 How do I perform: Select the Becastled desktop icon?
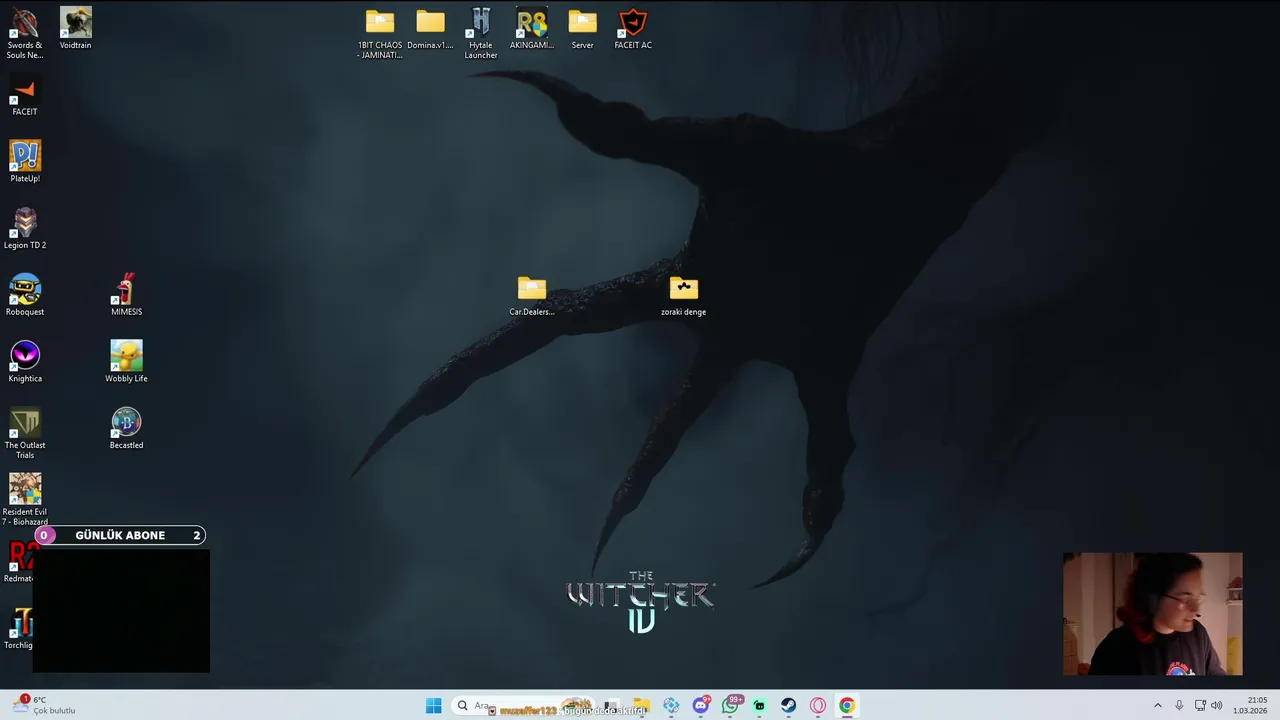click(x=126, y=429)
